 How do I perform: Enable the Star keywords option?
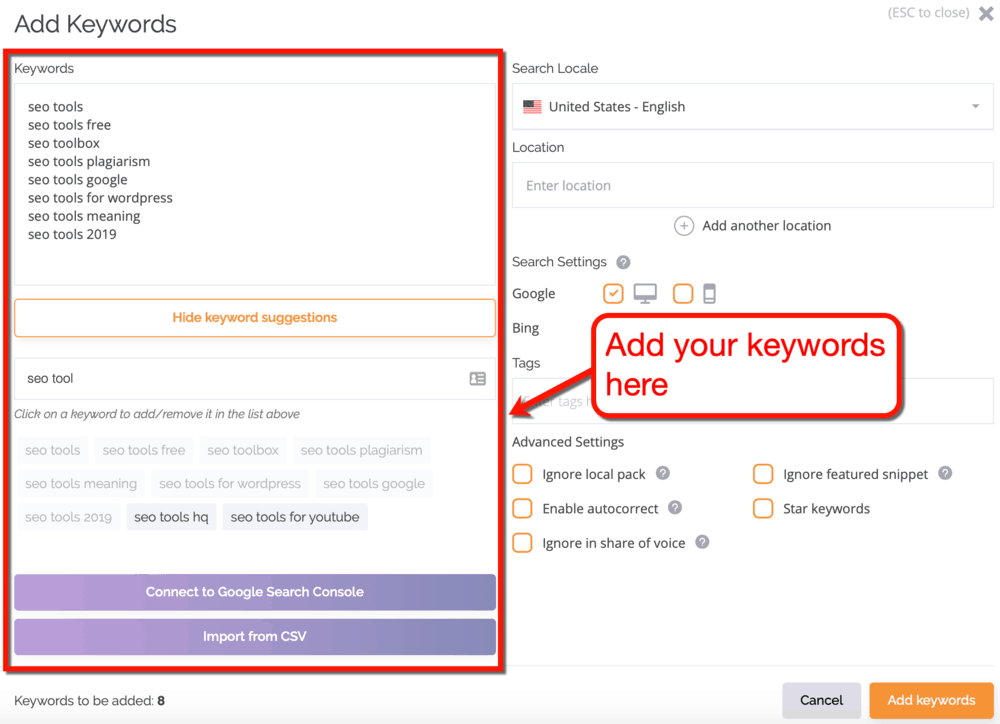(x=763, y=509)
